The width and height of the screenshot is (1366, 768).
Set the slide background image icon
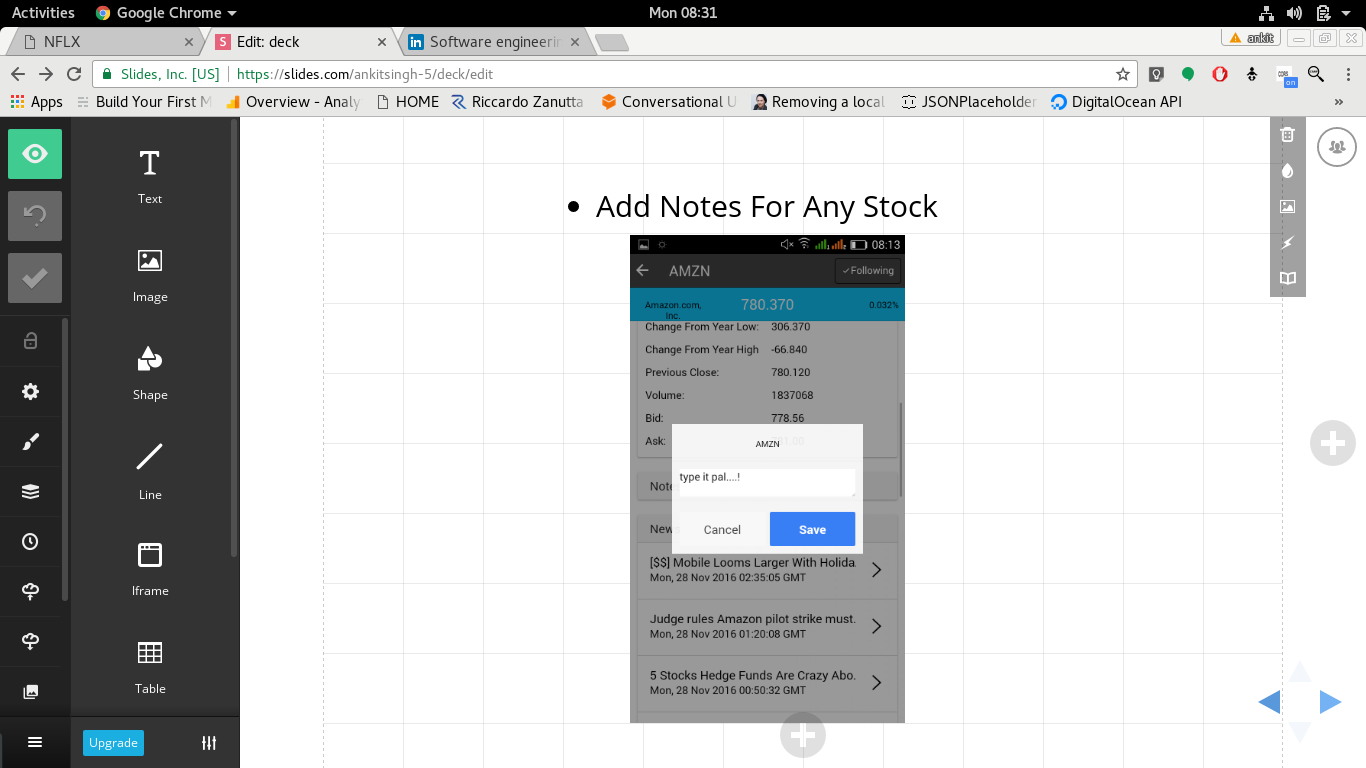point(1287,206)
